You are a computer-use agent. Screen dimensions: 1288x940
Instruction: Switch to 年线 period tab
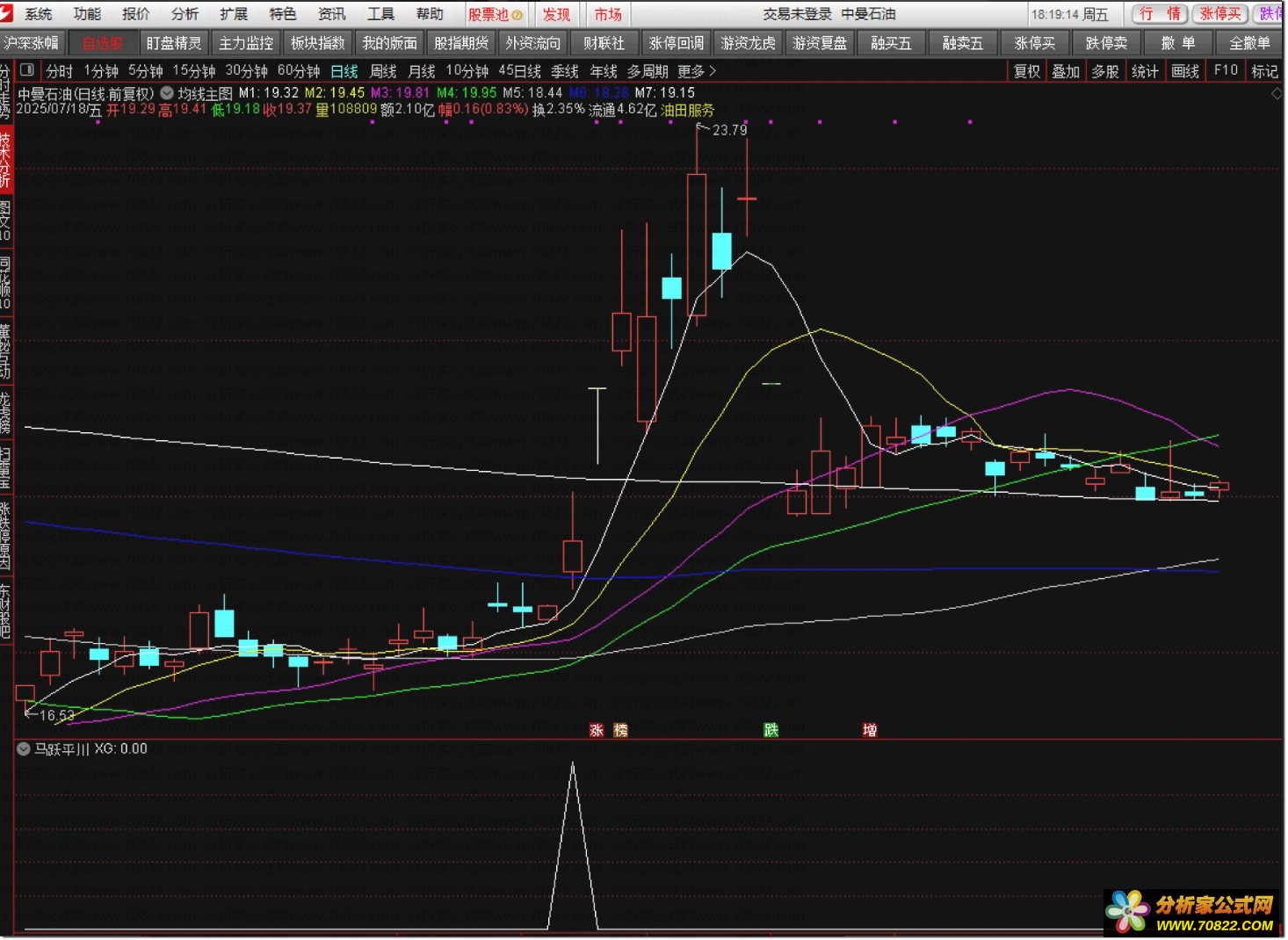(604, 71)
